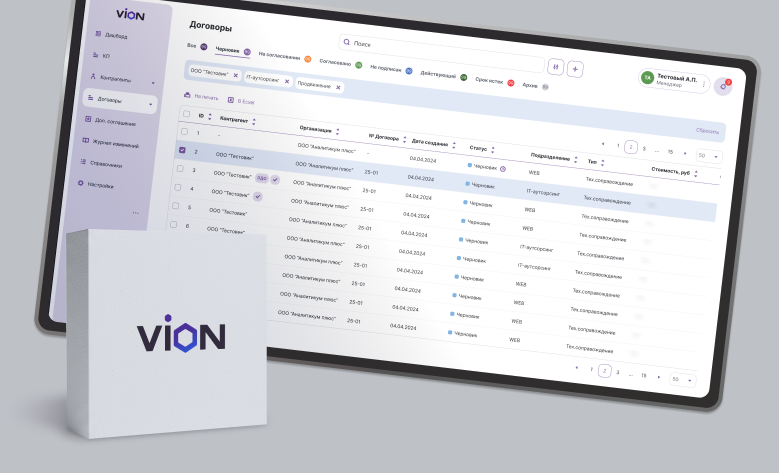This screenshot has height=473, width=779.
Task: Open the Дашборд sidebar icon
Action: 98,34
